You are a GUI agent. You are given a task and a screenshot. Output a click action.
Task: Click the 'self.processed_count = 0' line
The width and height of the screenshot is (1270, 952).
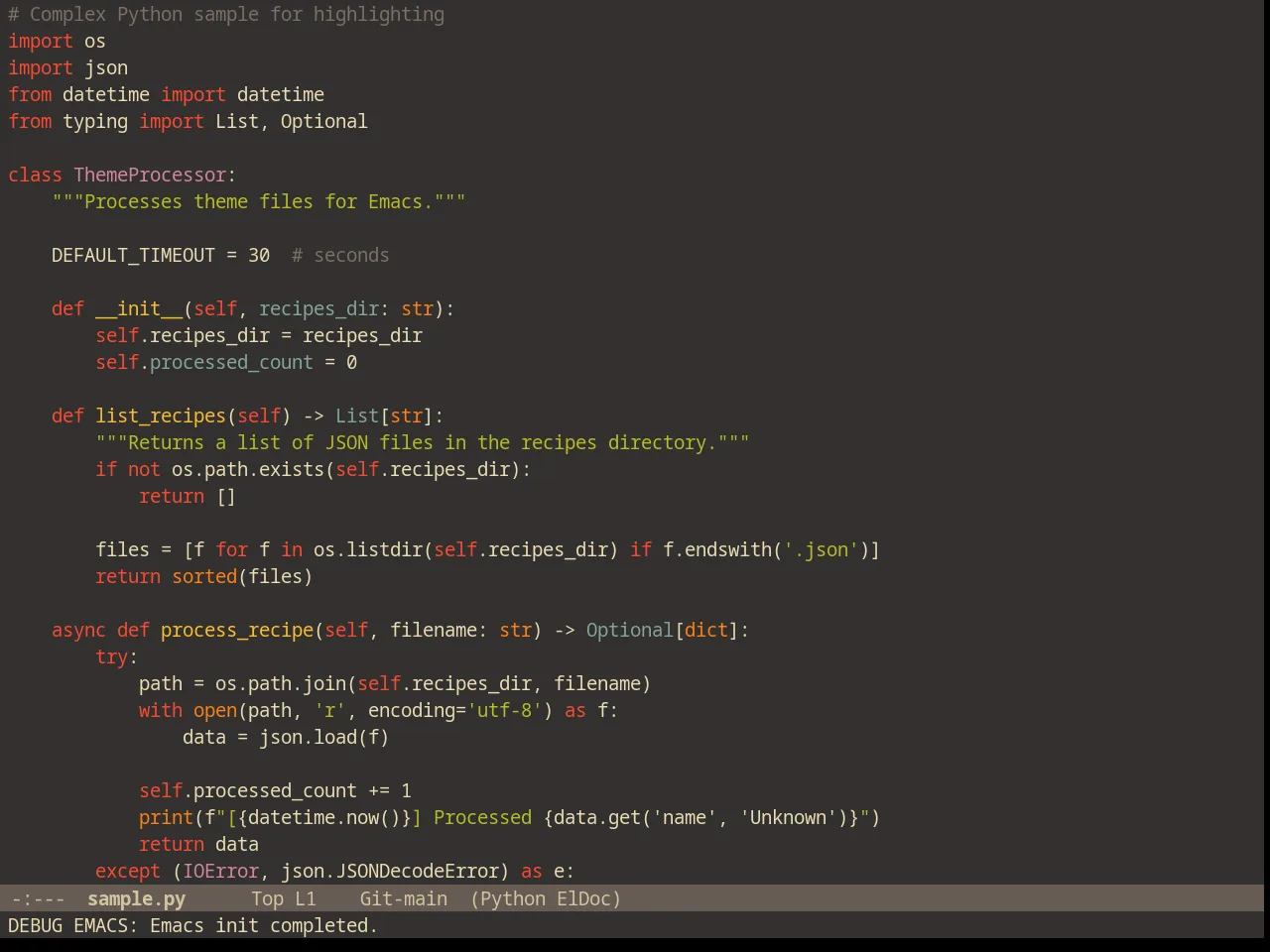(x=226, y=362)
